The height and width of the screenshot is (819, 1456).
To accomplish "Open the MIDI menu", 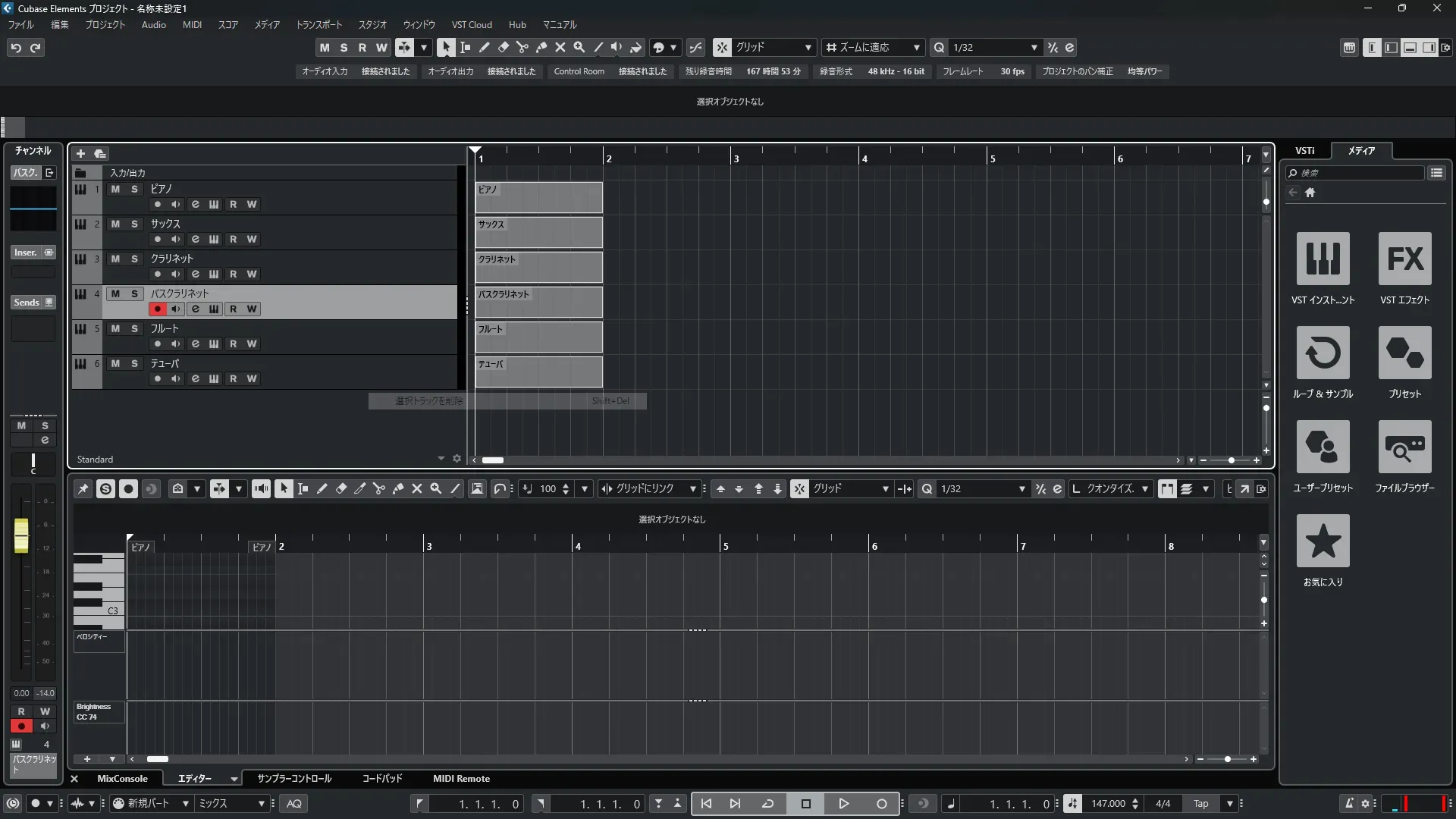I will [x=192, y=24].
